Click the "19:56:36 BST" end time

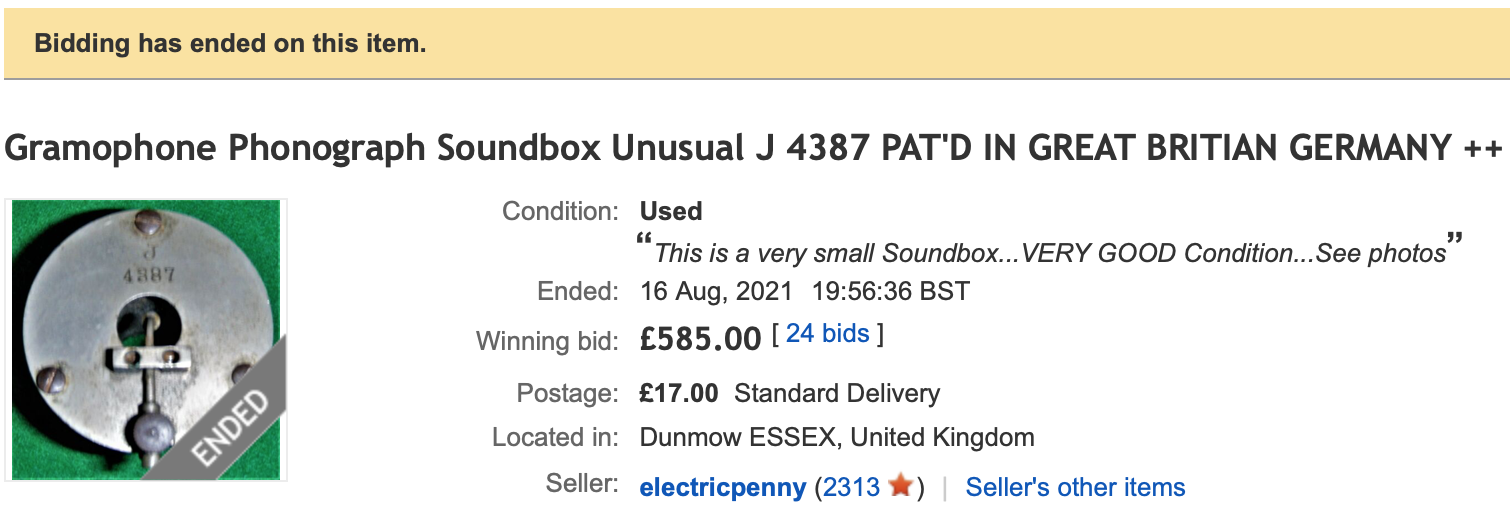click(889, 292)
